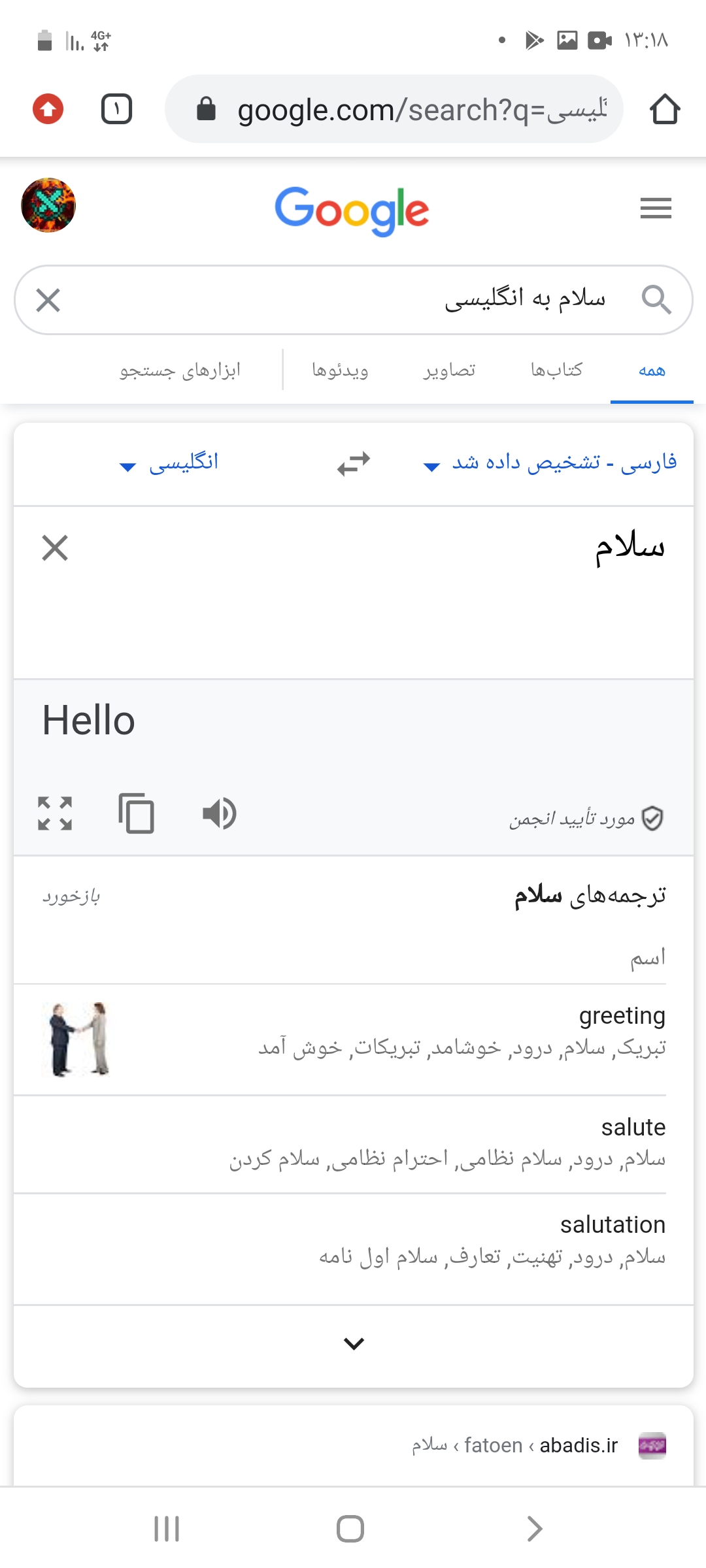Click the بازخورد feedback link
Image resolution: width=706 pixels, height=1568 pixels.
[71, 896]
